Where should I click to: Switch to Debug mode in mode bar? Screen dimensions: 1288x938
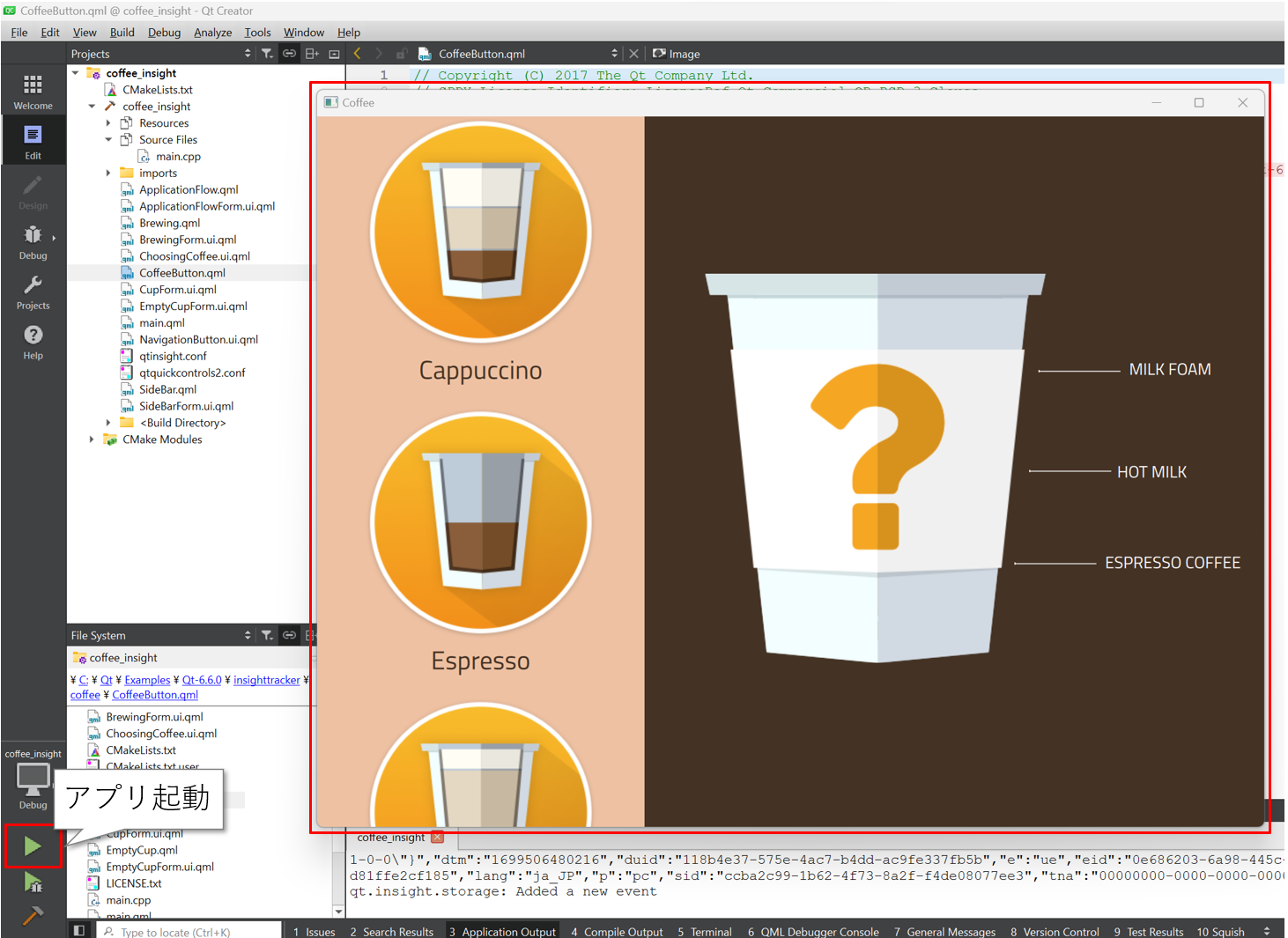[x=33, y=242]
